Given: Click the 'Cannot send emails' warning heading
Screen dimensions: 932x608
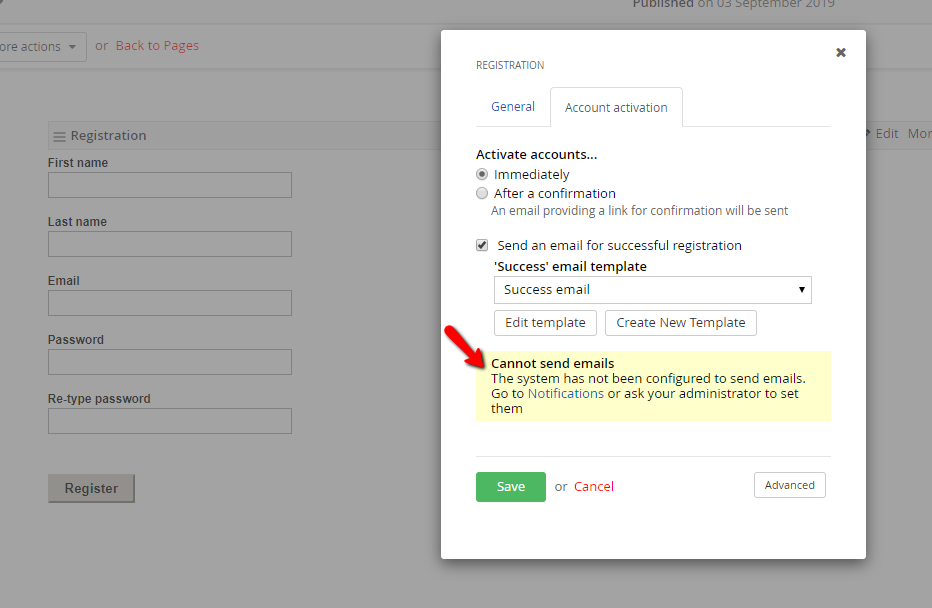Looking at the screenshot, I should coord(552,363).
